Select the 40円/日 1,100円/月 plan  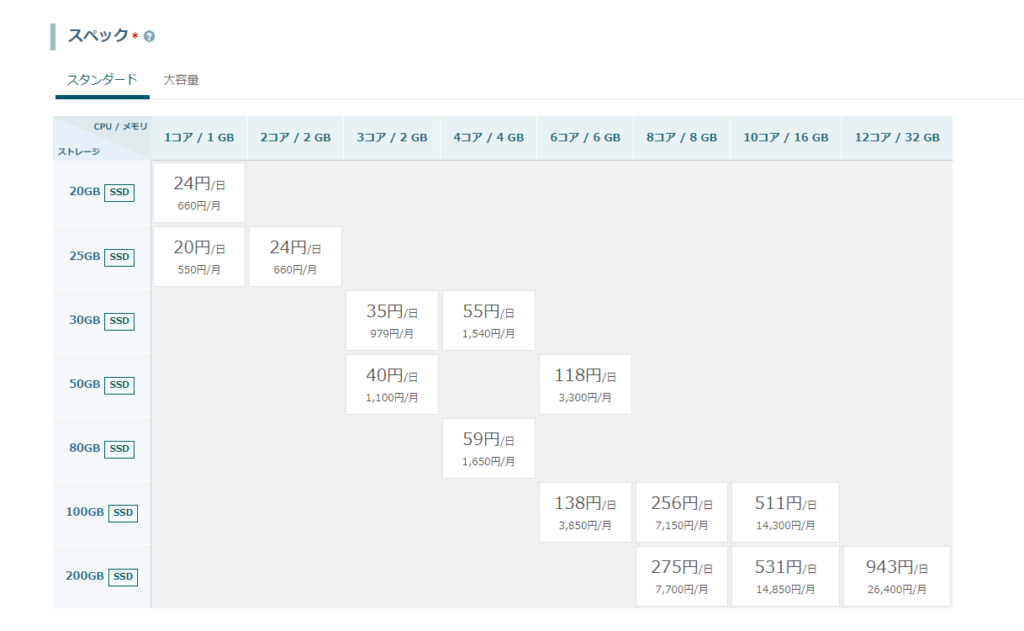(391, 385)
